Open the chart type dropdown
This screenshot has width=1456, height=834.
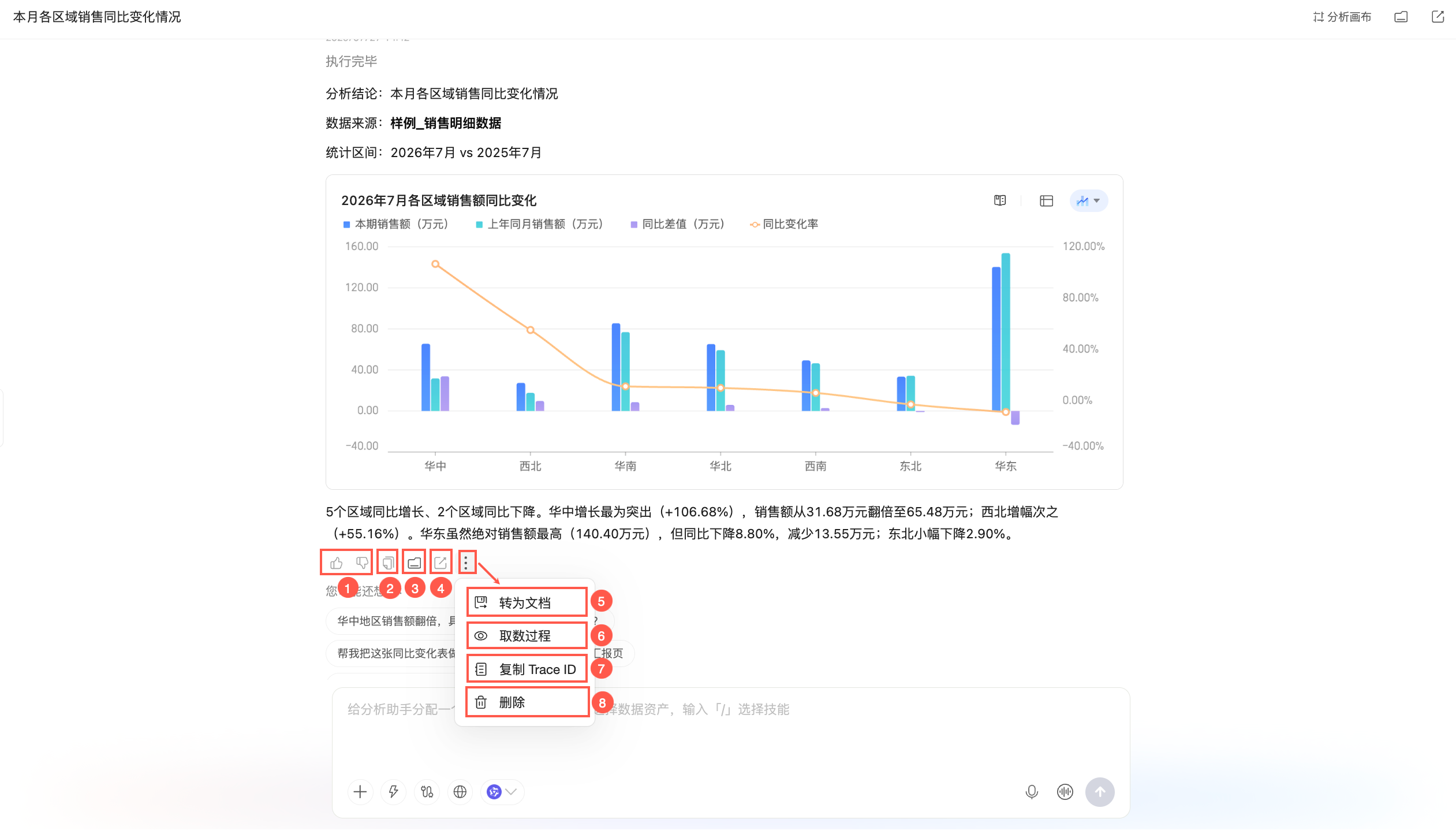1088,200
